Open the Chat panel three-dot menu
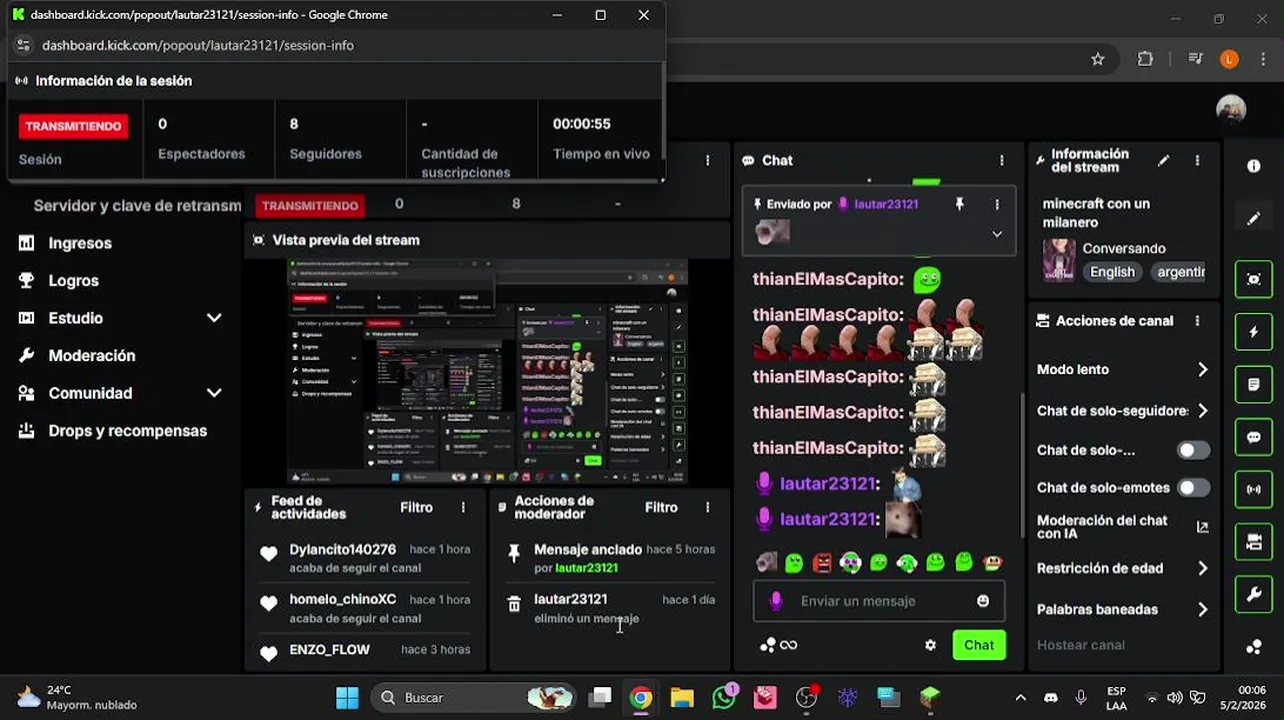This screenshot has height=720, width=1284. pos(1001,160)
